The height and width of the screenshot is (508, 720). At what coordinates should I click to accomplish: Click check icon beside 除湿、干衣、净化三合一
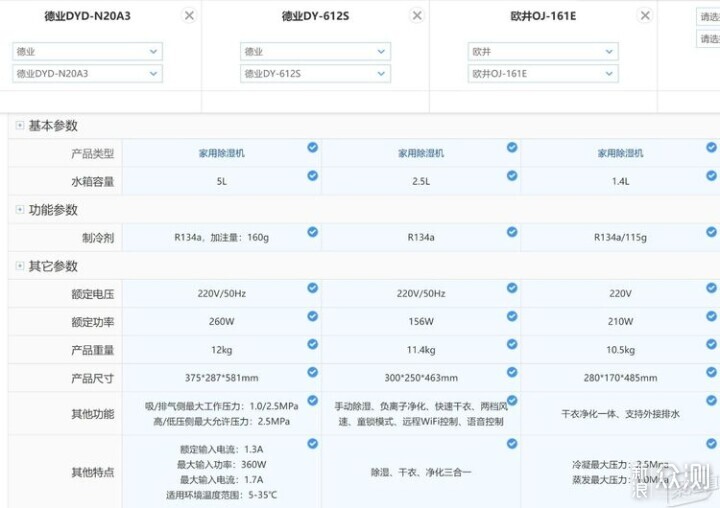[x=512, y=444]
